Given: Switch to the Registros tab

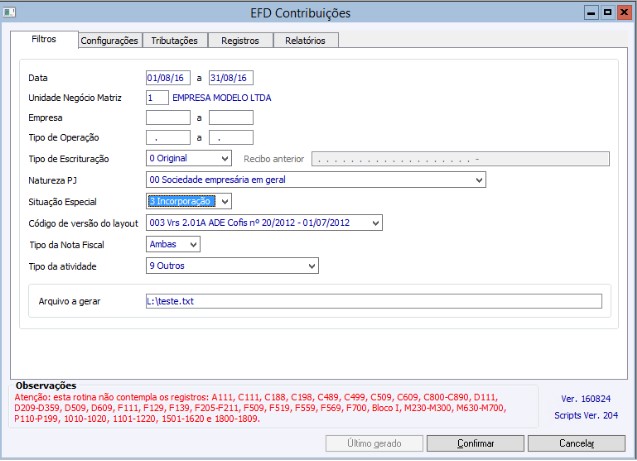Looking at the screenshot, I should tap(240, 41).
